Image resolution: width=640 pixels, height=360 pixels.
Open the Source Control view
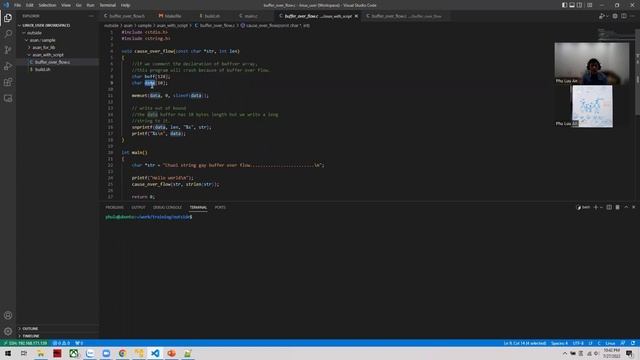pos(8,50)
